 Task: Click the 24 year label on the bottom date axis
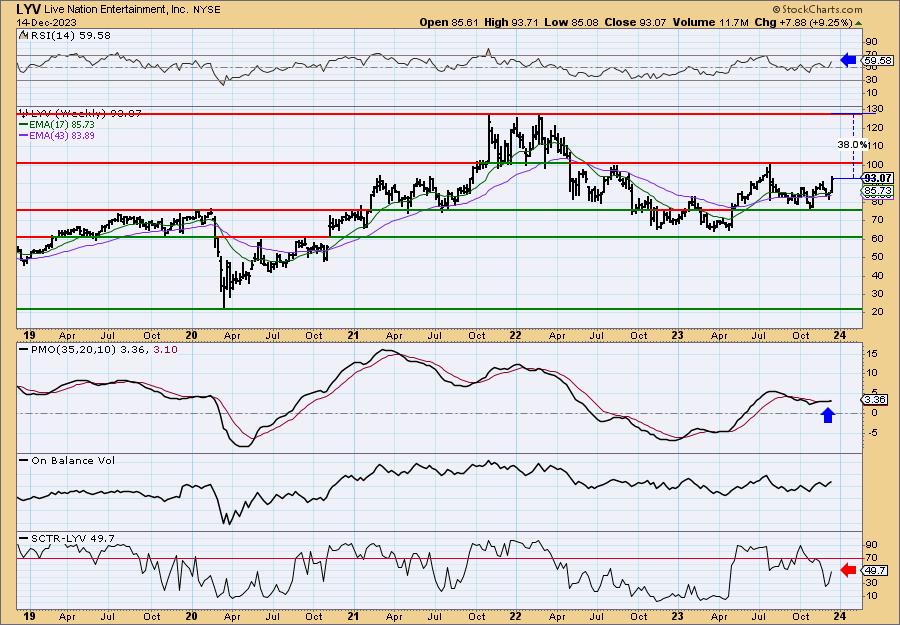(839, 616)
